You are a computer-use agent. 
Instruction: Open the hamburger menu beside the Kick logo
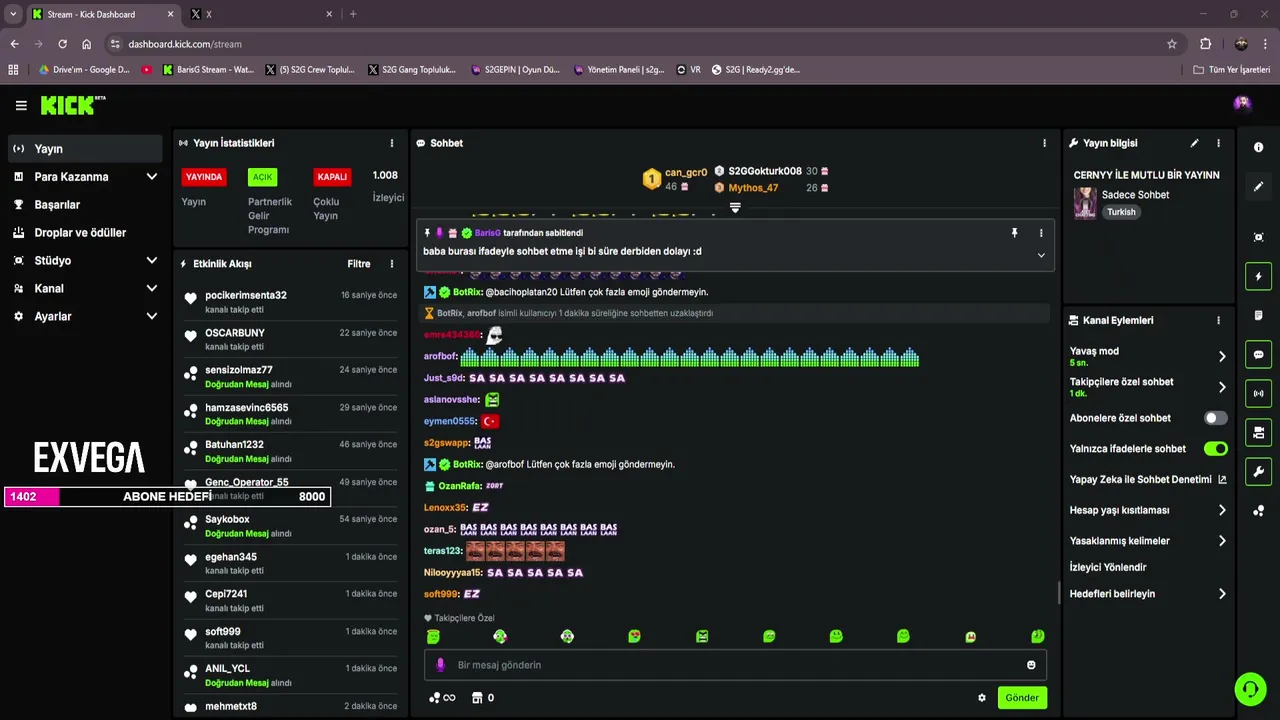21,105
